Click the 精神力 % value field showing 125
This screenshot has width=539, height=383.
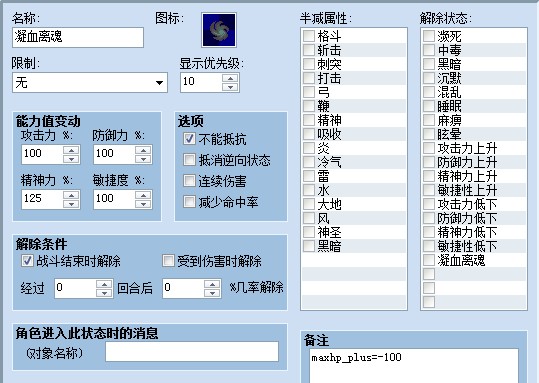(x=42, y=200)
